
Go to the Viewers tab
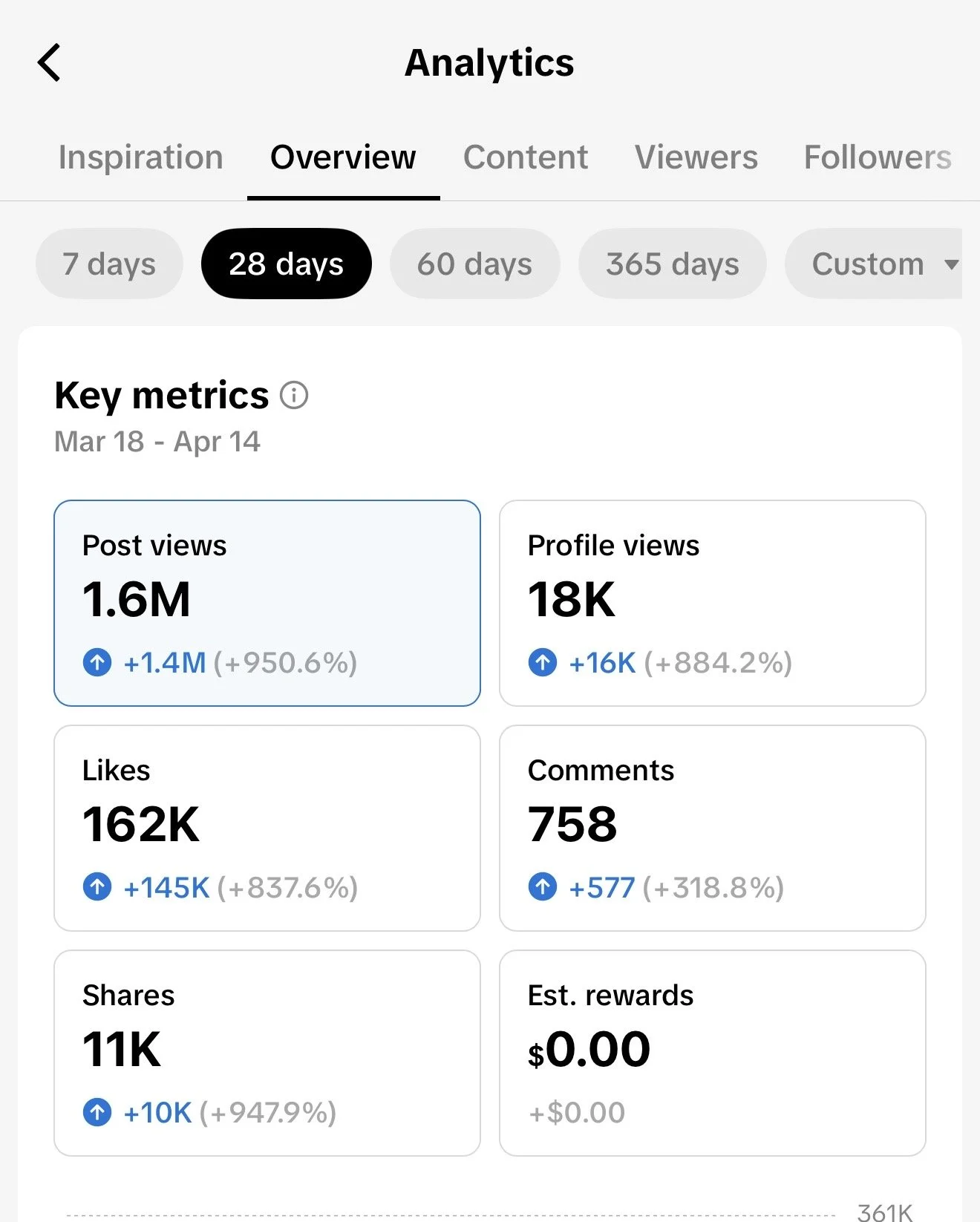coord(696,157)
